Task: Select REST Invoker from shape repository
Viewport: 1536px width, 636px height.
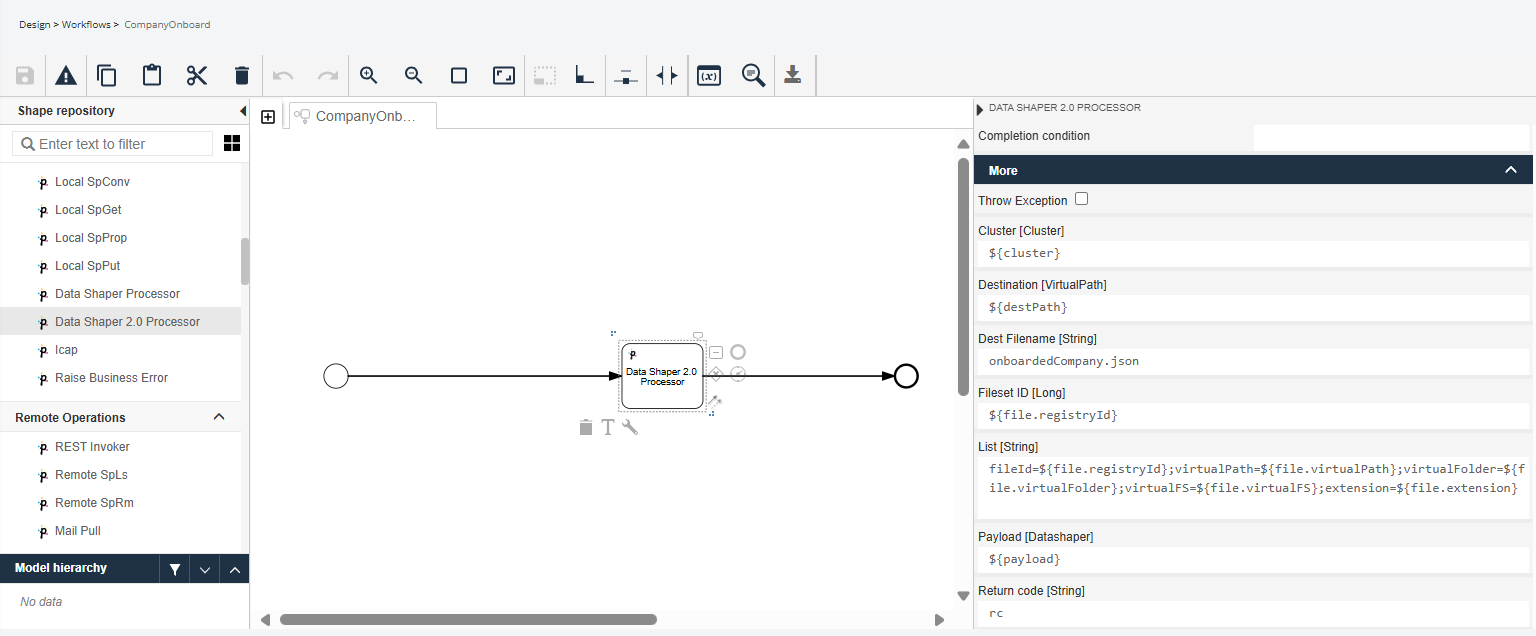Action: pyautogui.click(x=92, y=447)
